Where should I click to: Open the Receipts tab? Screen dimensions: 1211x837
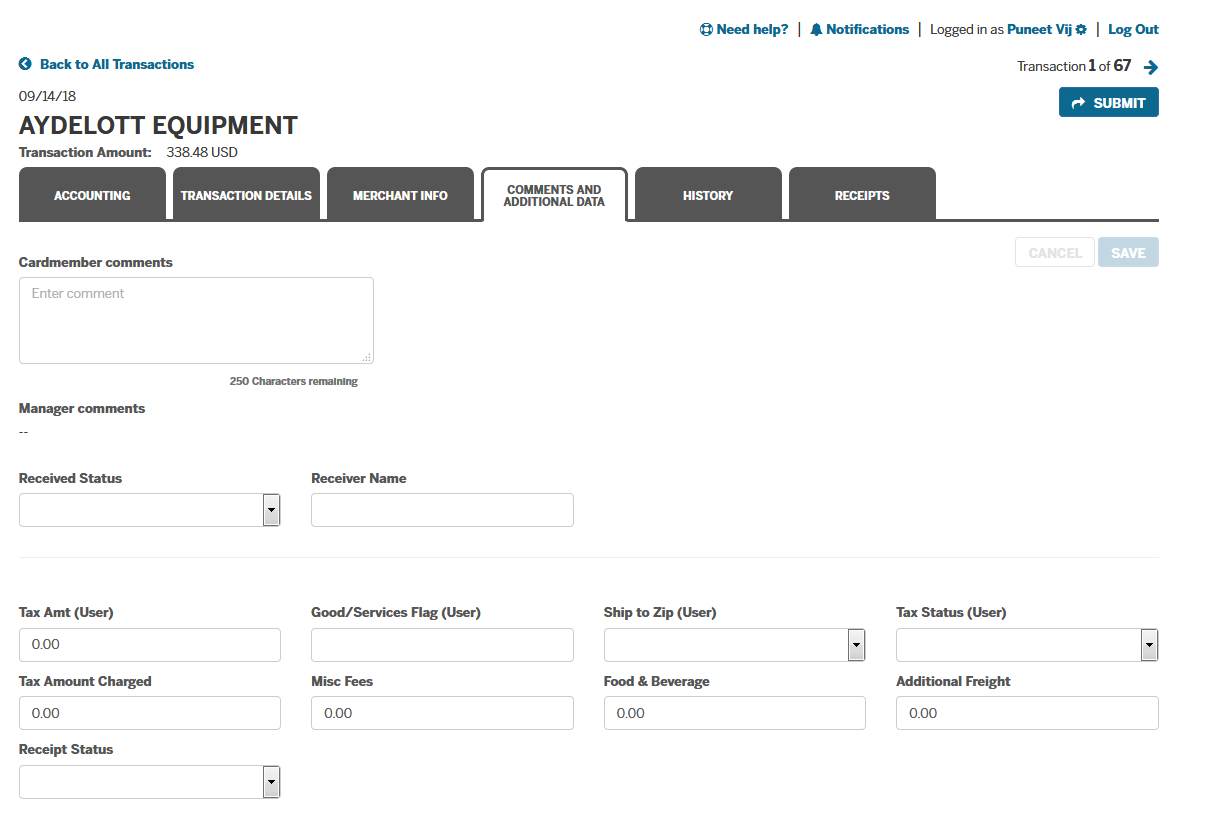point(862,194)
